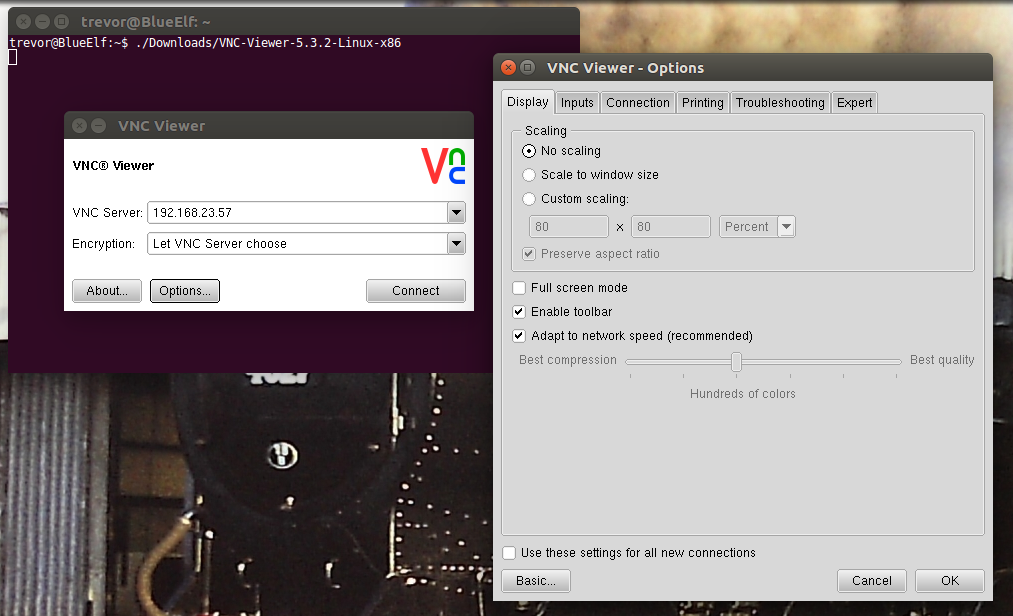The height and width of the screenshot is (616, 1013).
Task: Click the Options... button
Action: 185,291
